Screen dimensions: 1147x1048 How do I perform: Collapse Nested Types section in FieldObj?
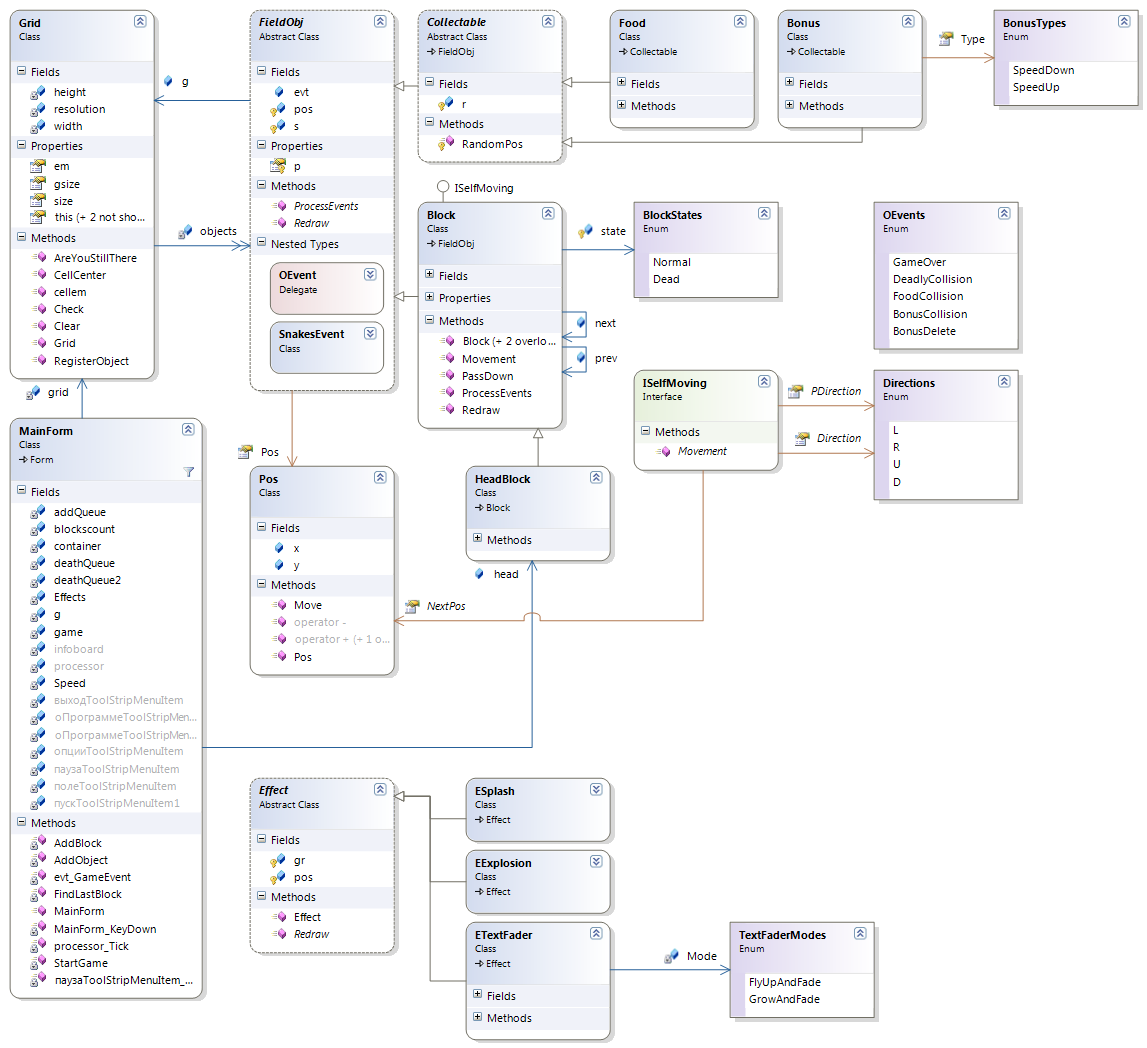point(261,243)
